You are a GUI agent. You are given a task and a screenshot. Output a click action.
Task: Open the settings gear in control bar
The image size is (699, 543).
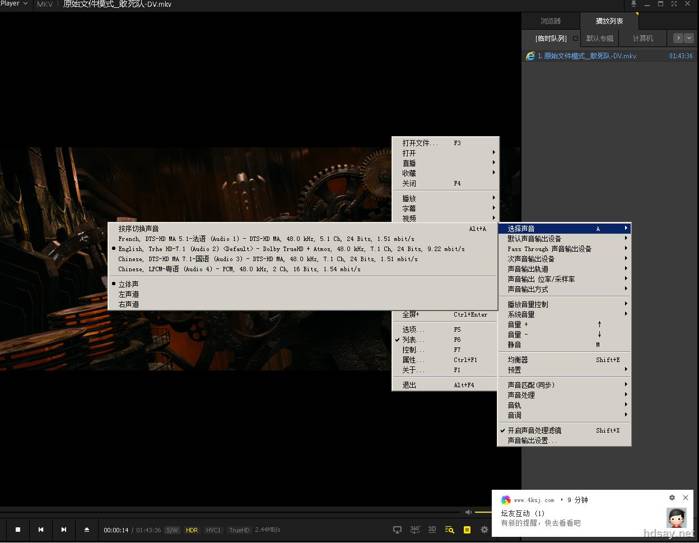(484, 530)
